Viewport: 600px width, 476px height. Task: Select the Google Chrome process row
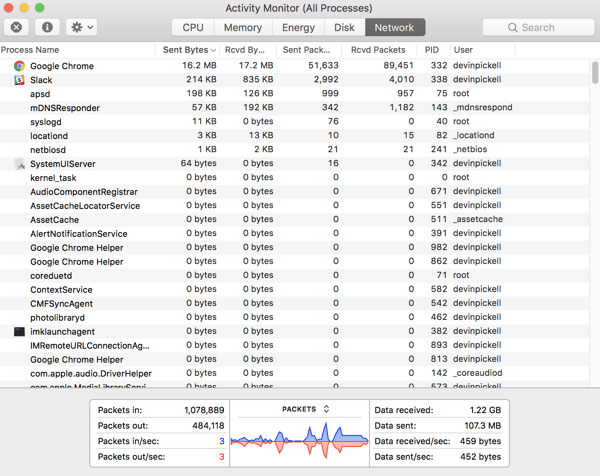pyautogui.click(x=295, y=66)
